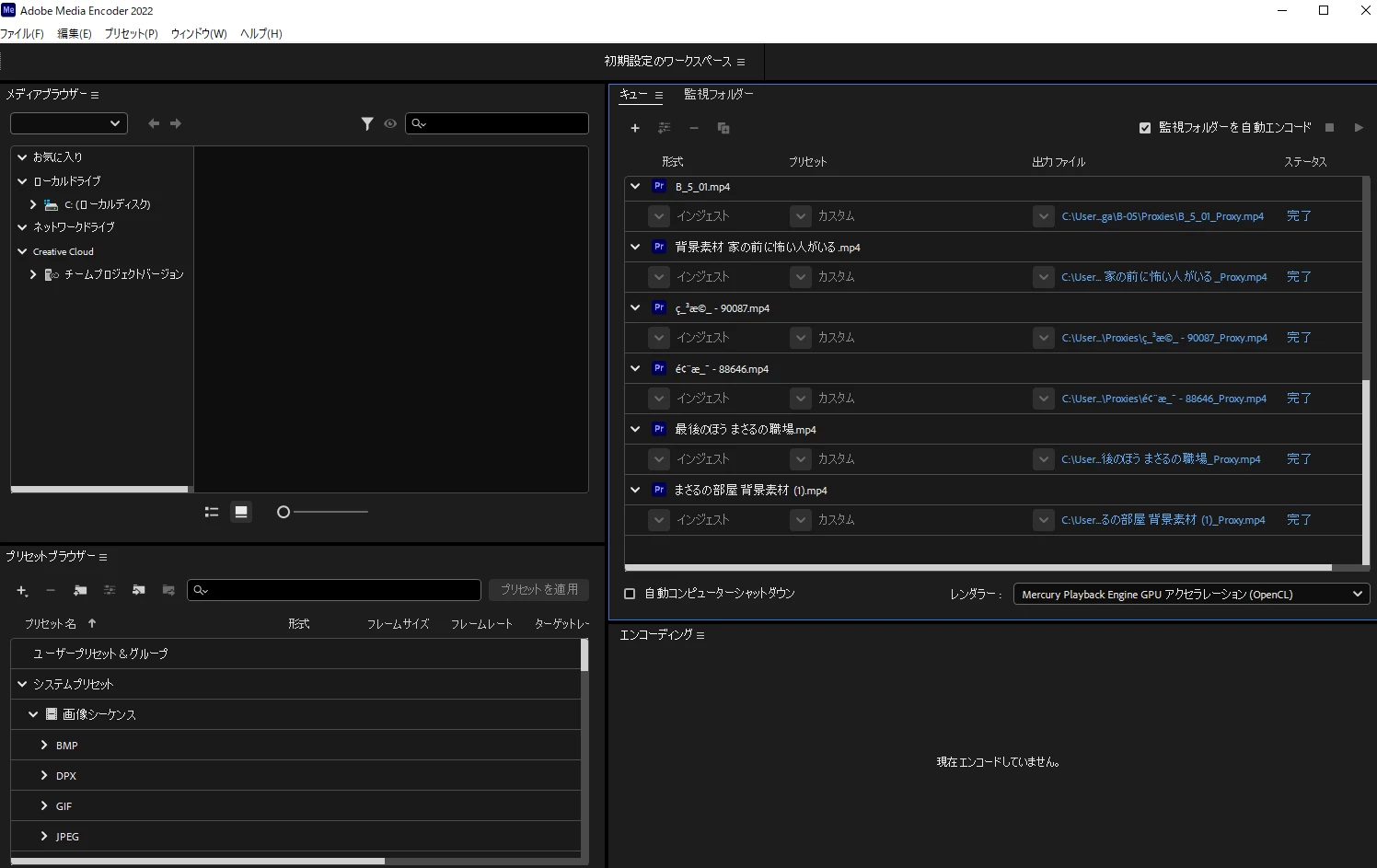Click the Preset Browser horizontal scrollbar
The width and height of the screenshot is (1377, 868).
(x=198, y=862)
